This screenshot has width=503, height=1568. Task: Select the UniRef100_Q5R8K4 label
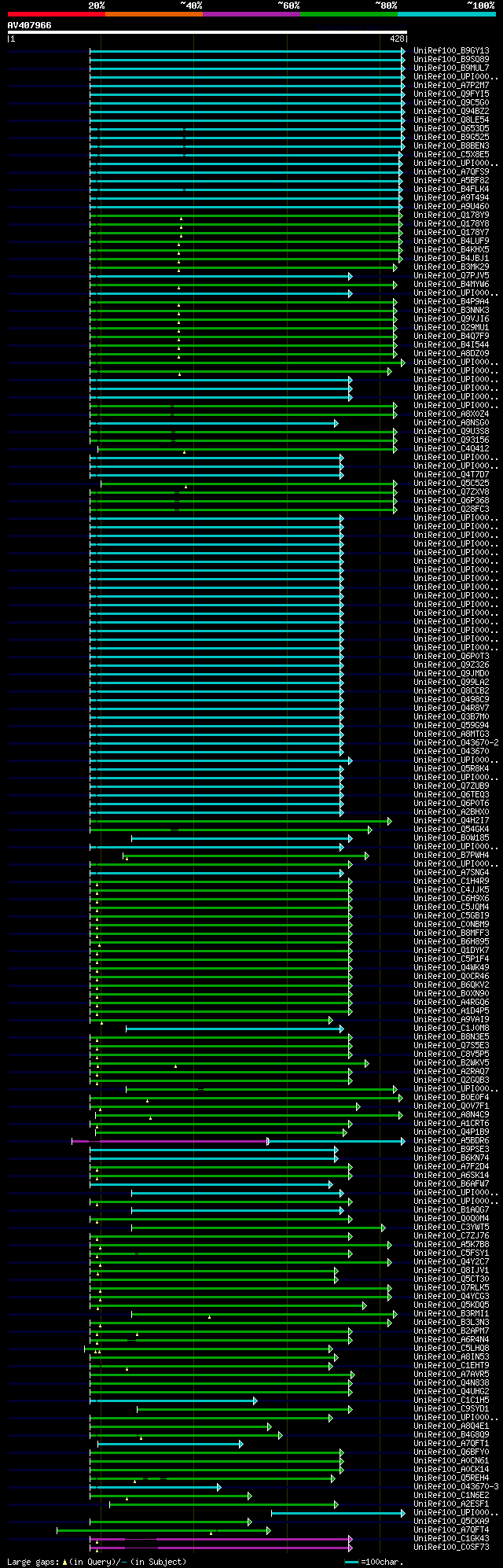tap(451, 769)
